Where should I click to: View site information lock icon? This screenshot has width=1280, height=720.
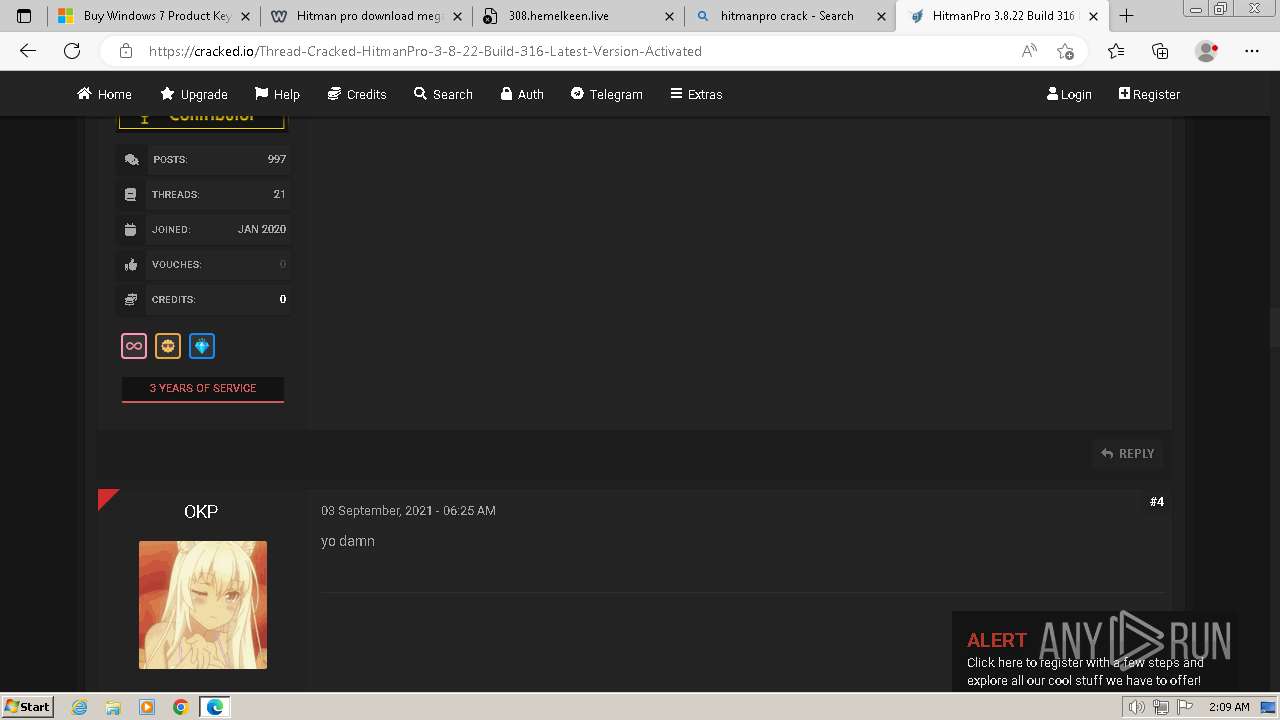pyautogui.click(x=125, y=51)
